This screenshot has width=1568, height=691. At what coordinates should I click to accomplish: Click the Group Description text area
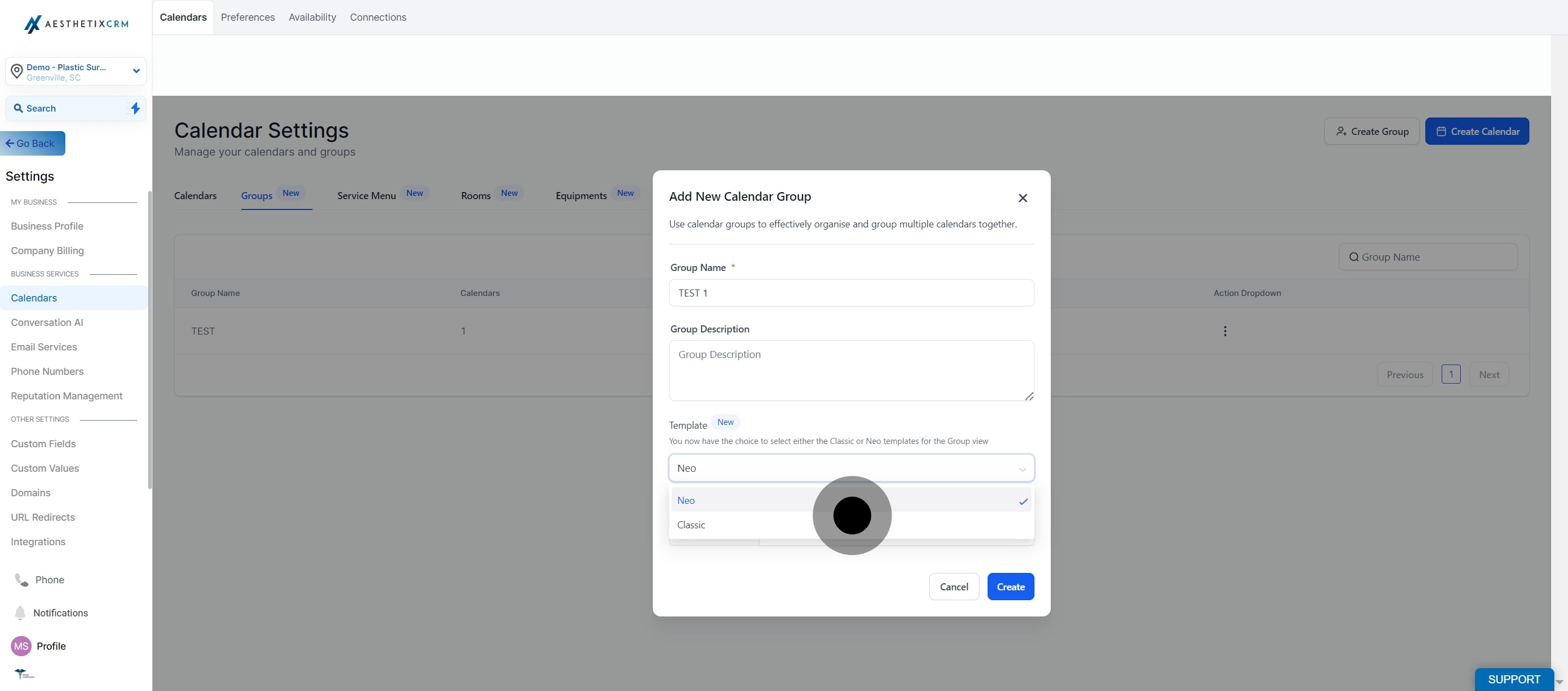850,370
